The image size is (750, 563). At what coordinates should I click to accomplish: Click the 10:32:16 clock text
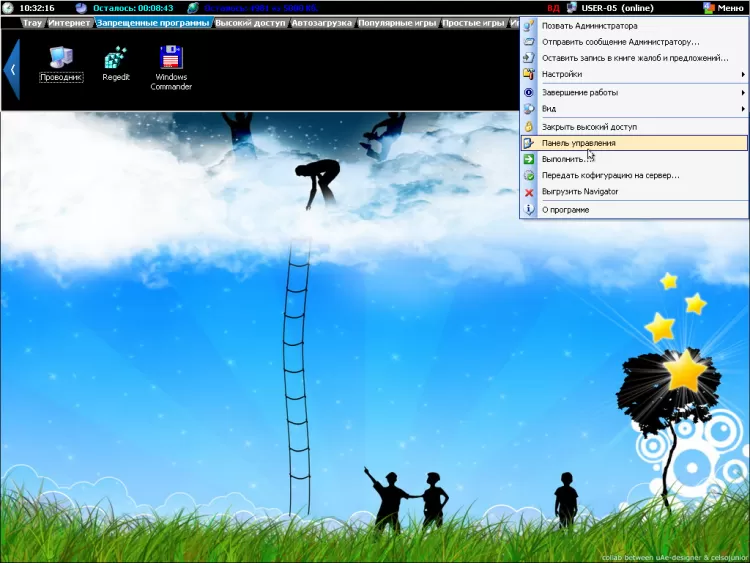tap(37, 8)
